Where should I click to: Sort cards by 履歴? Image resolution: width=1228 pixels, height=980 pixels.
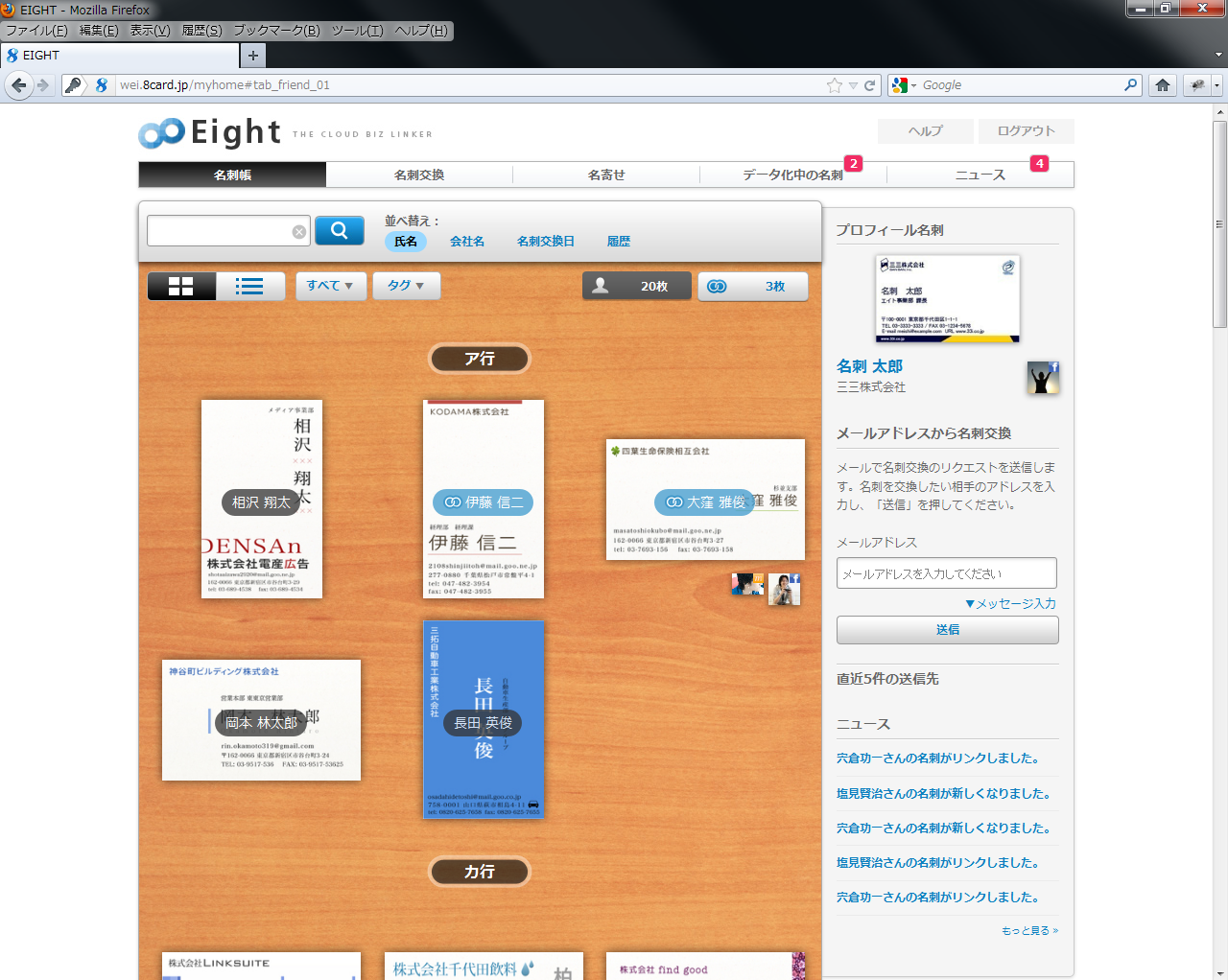[x=619, y=242]
